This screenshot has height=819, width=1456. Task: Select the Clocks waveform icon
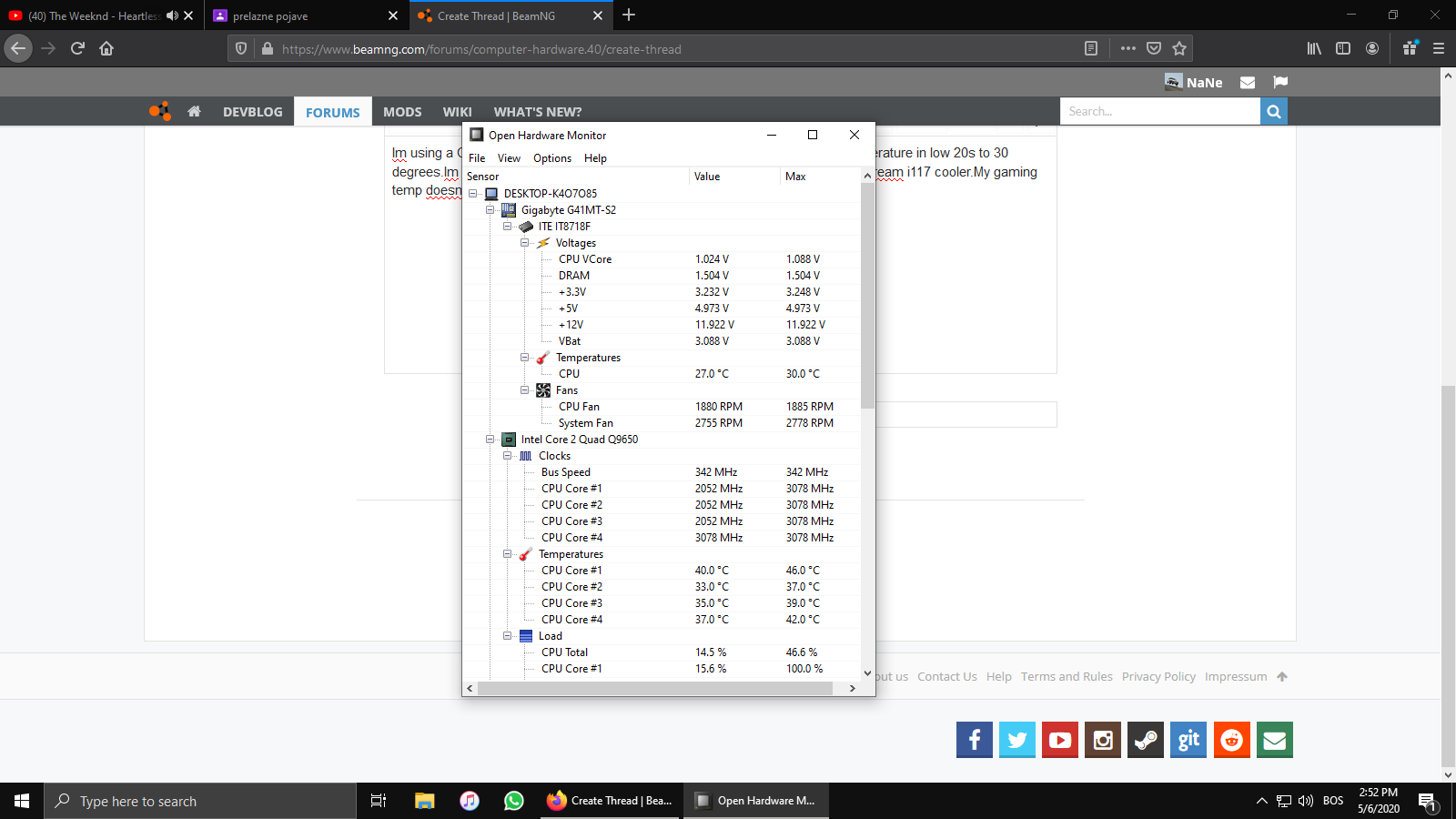526,456
